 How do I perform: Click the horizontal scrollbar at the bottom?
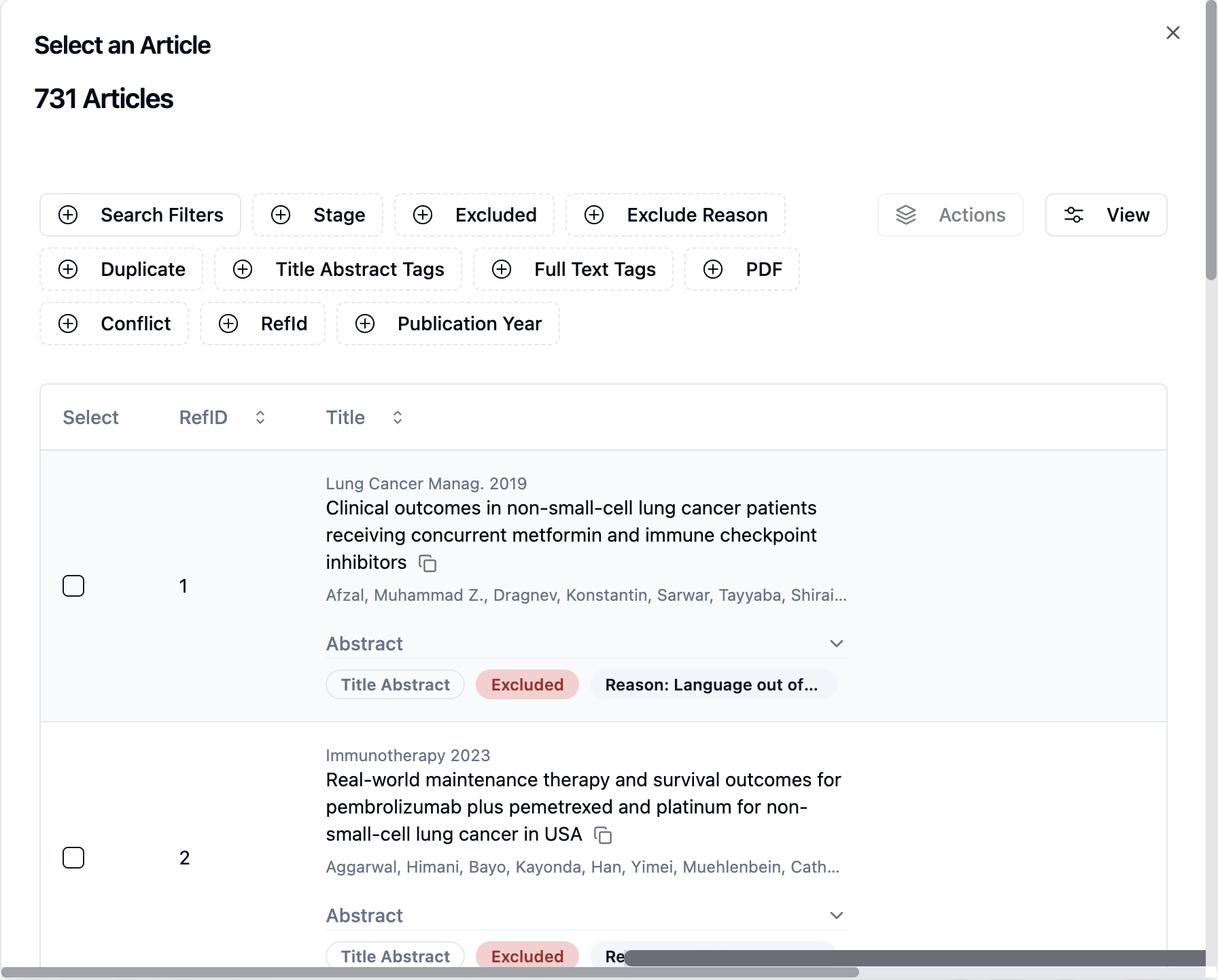click(430, 972)
